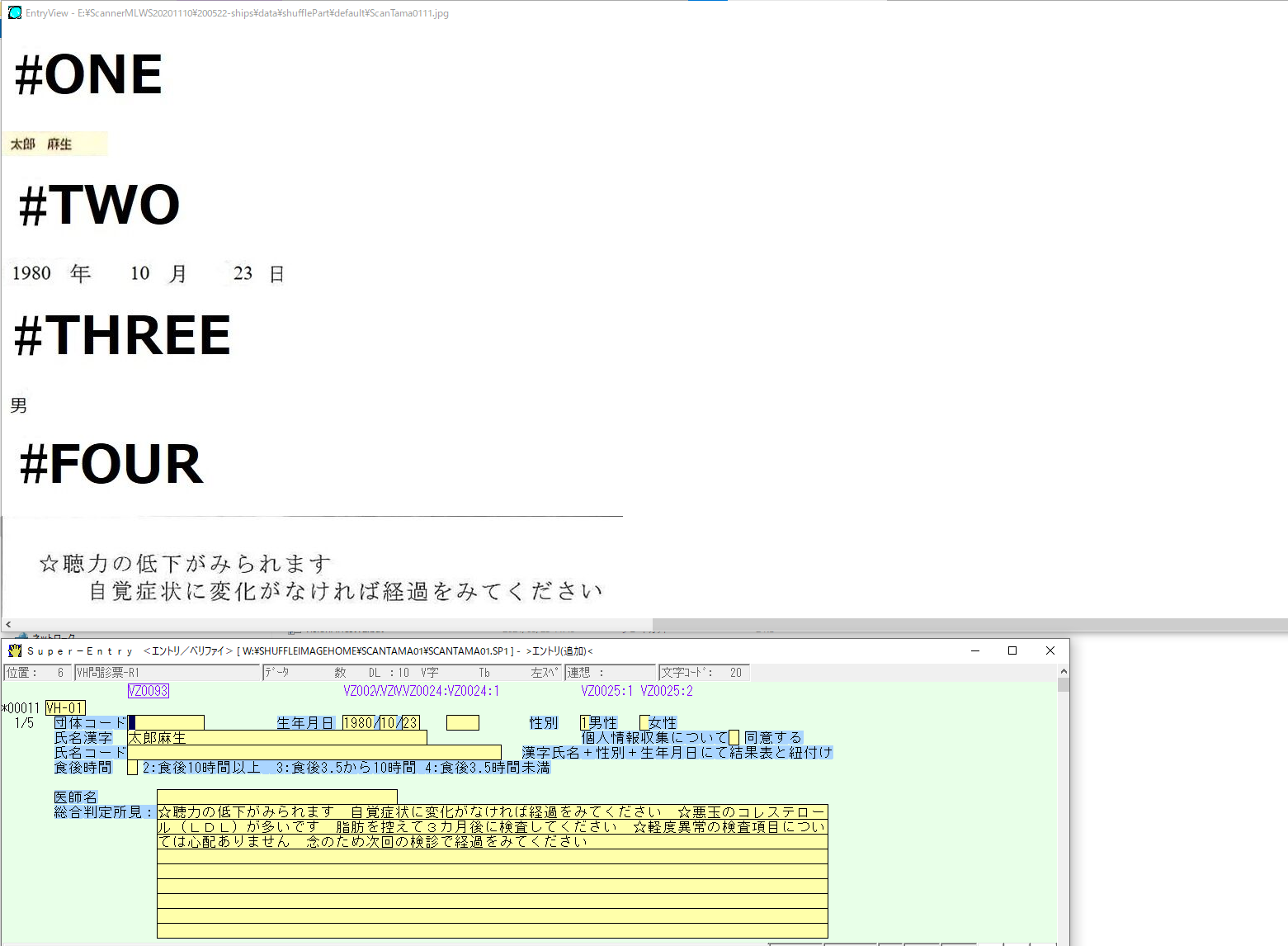Minimize the Super-Entry window

click(975, 650)
